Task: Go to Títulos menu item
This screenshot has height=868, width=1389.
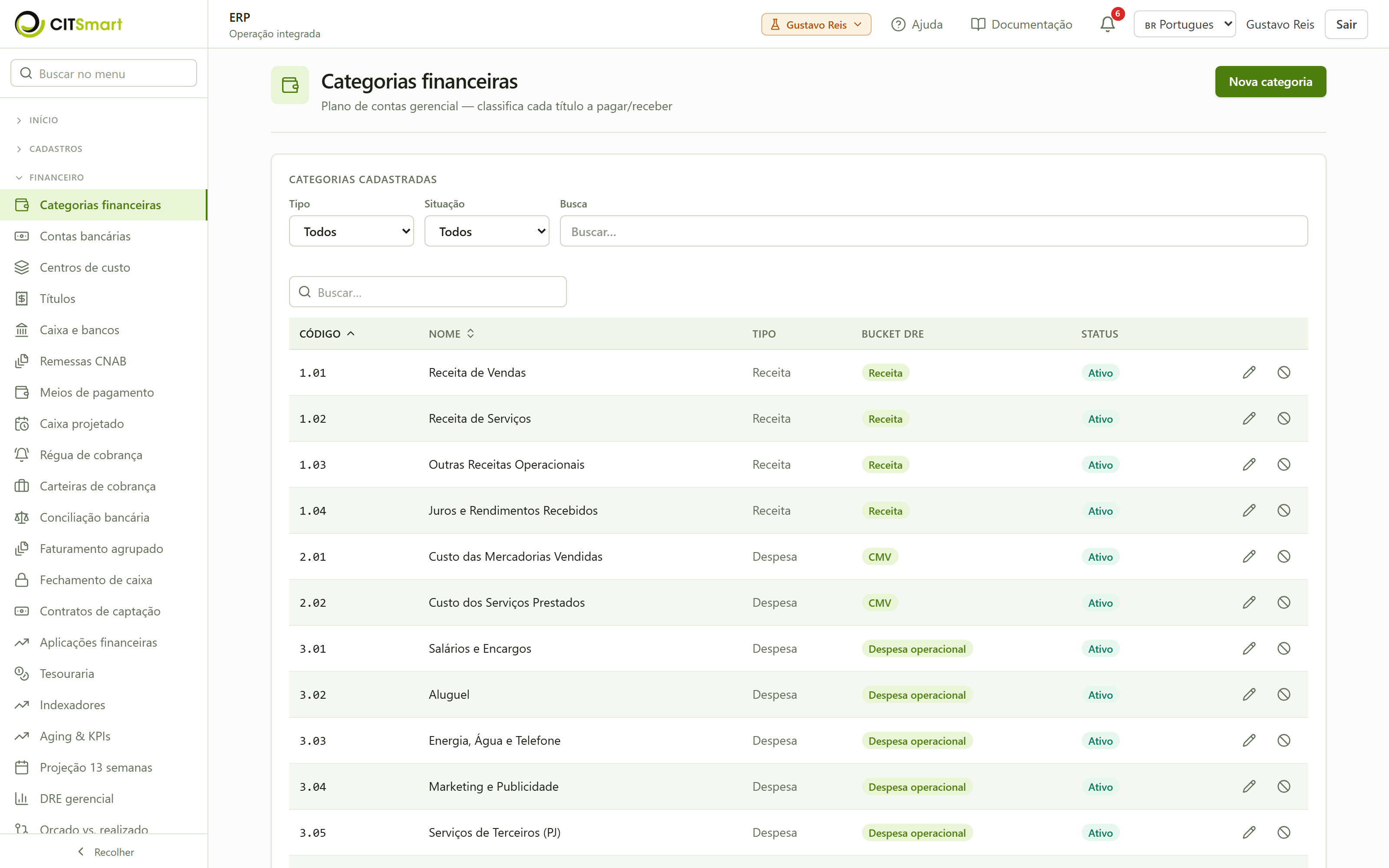Action: (103, 299)
